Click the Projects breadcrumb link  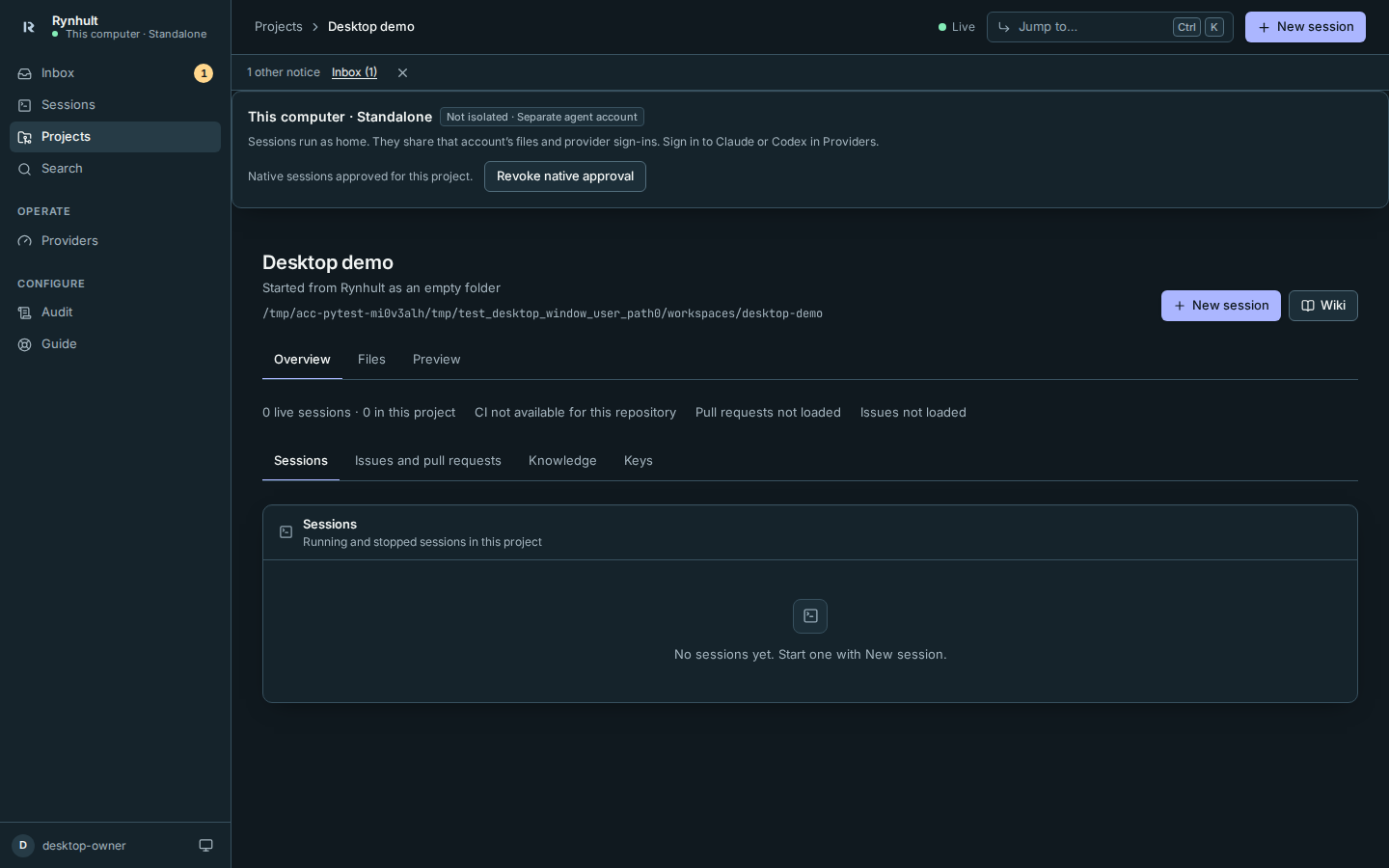(x=279, y=27)
